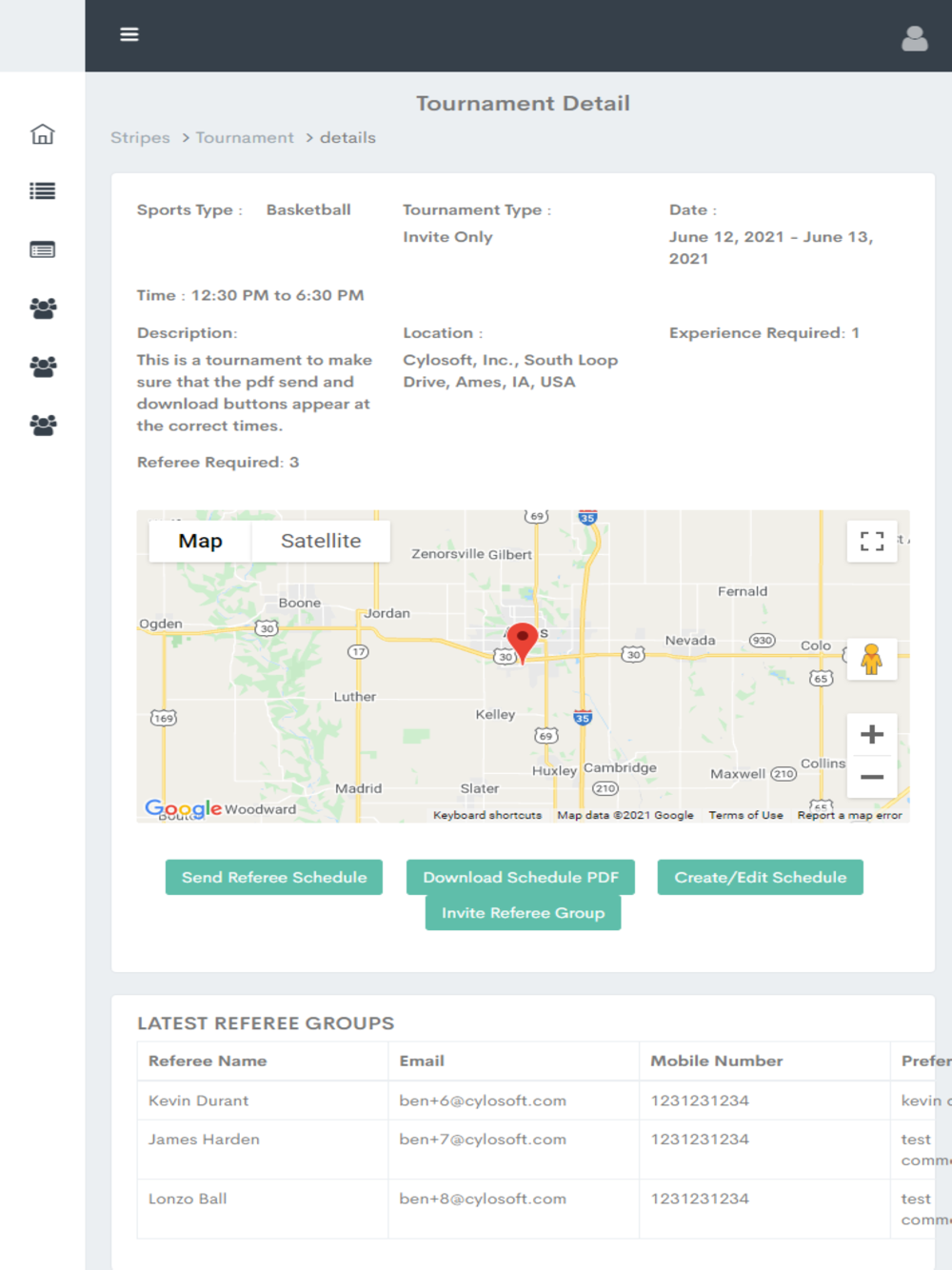Click the Kelley label on the map
The height and width of the screenshot is (1270, 952).
pos(495,714)
